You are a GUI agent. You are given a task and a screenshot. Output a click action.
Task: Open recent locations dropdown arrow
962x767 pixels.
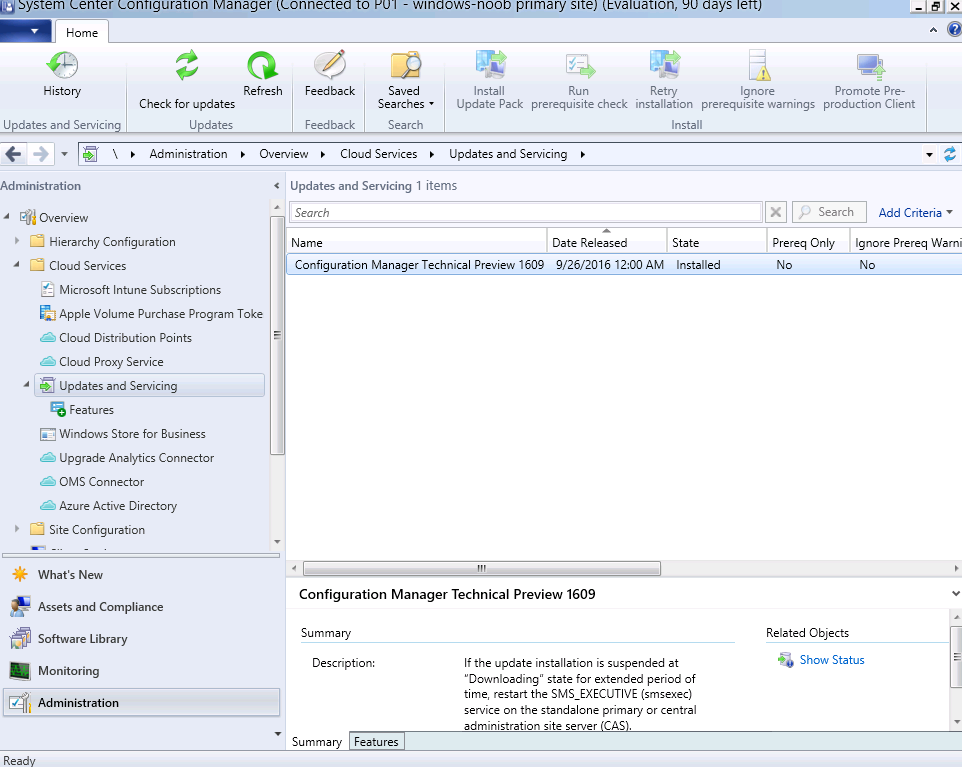(64, 154)
